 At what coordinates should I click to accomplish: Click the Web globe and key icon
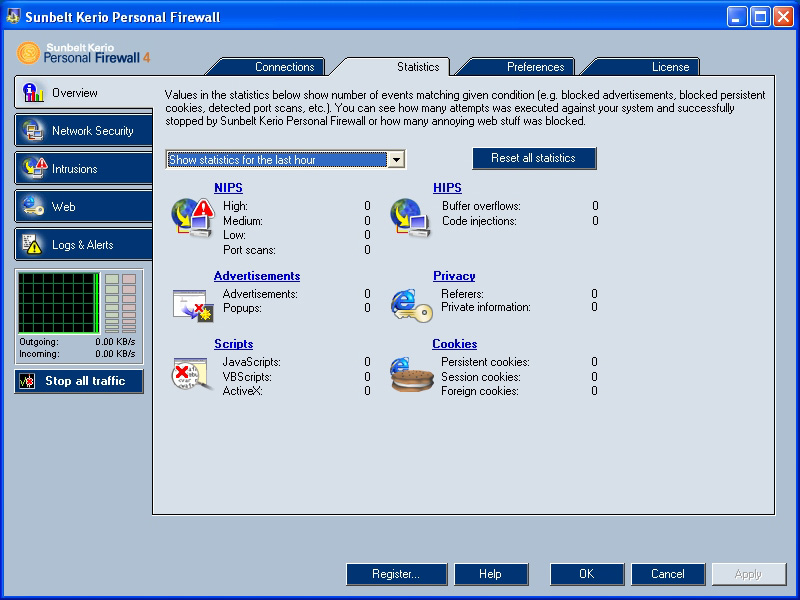point(33,206)
